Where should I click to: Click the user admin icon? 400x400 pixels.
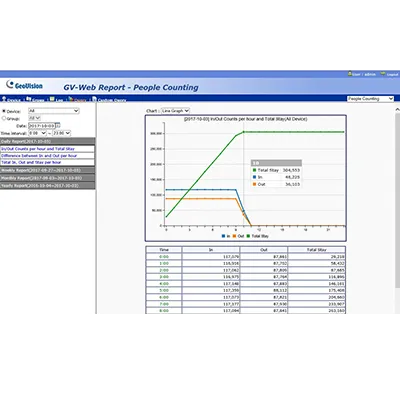coord(350,74)
